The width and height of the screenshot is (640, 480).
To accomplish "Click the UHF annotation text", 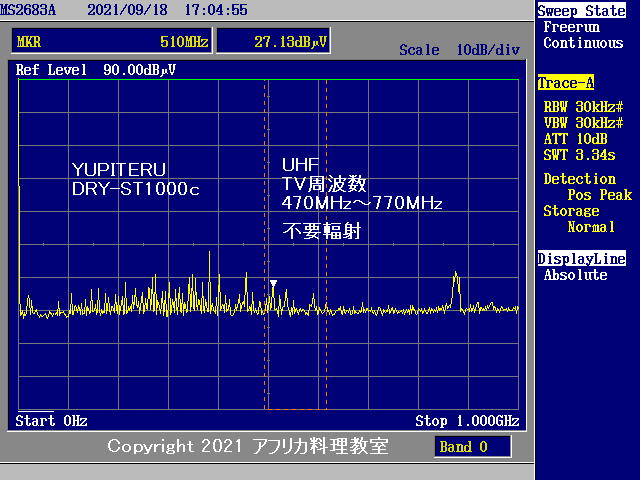I will [300, 165].
